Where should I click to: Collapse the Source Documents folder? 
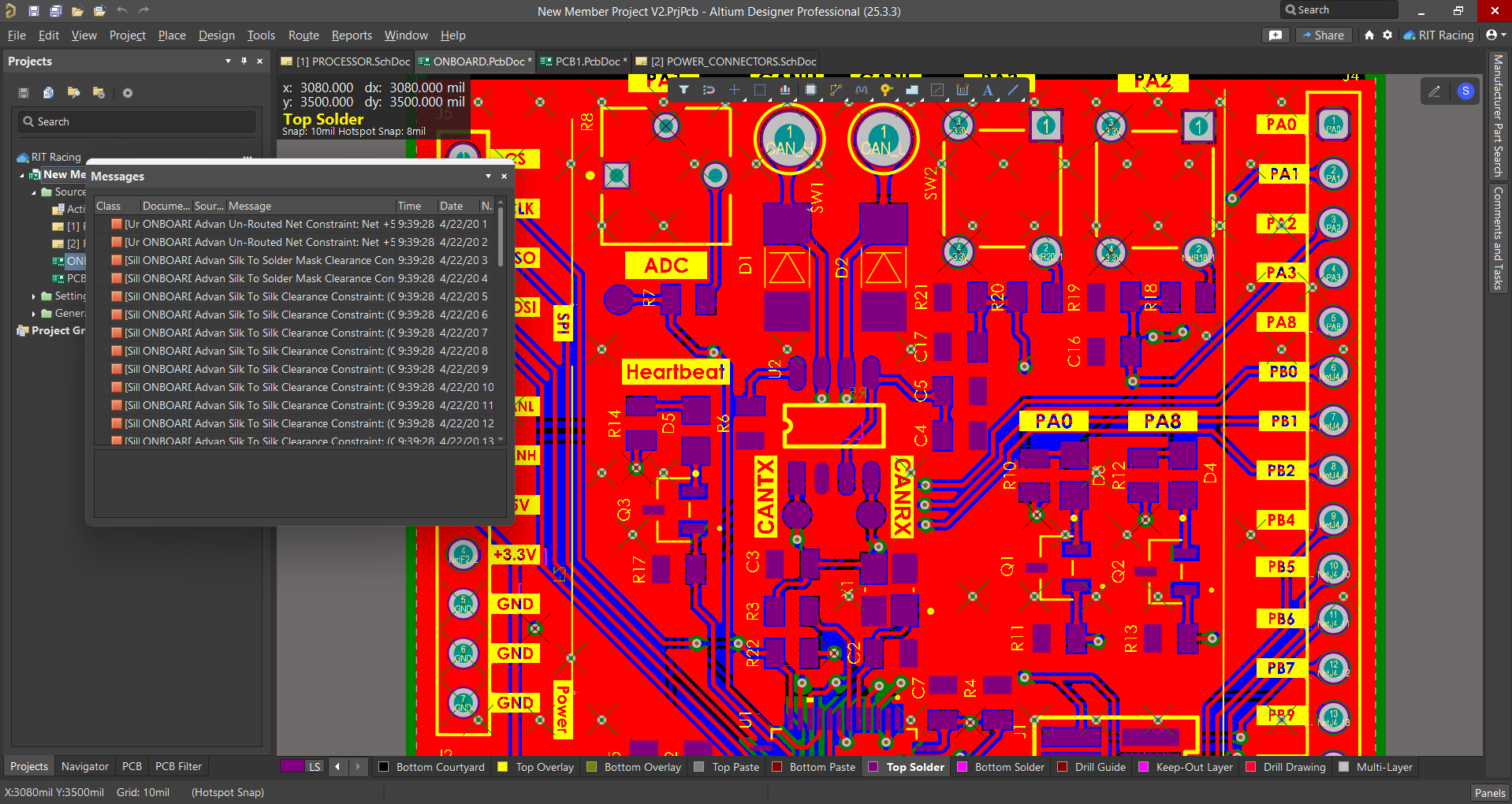pyautogui.click(x=34, y=192)
